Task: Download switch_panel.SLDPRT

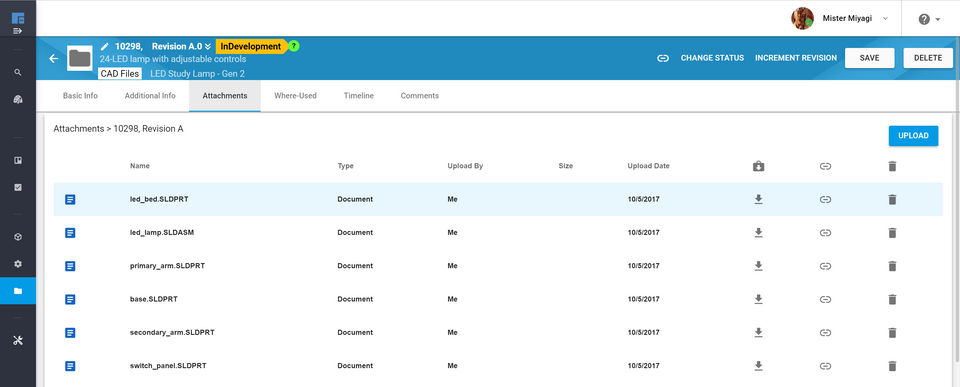Action: (x=759, y=366)
